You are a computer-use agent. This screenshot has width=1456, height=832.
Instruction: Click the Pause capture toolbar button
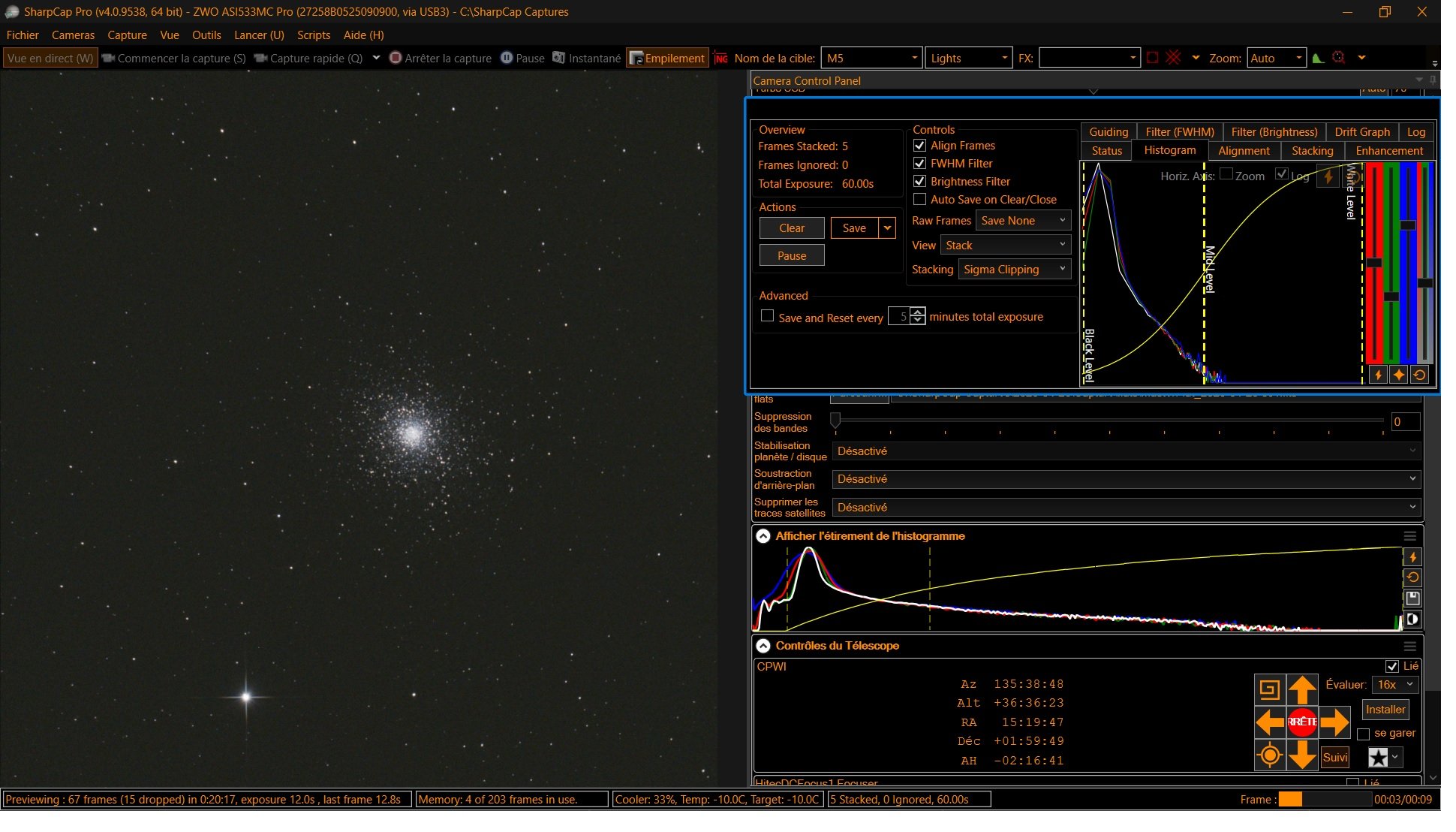[x=522, y=58]
